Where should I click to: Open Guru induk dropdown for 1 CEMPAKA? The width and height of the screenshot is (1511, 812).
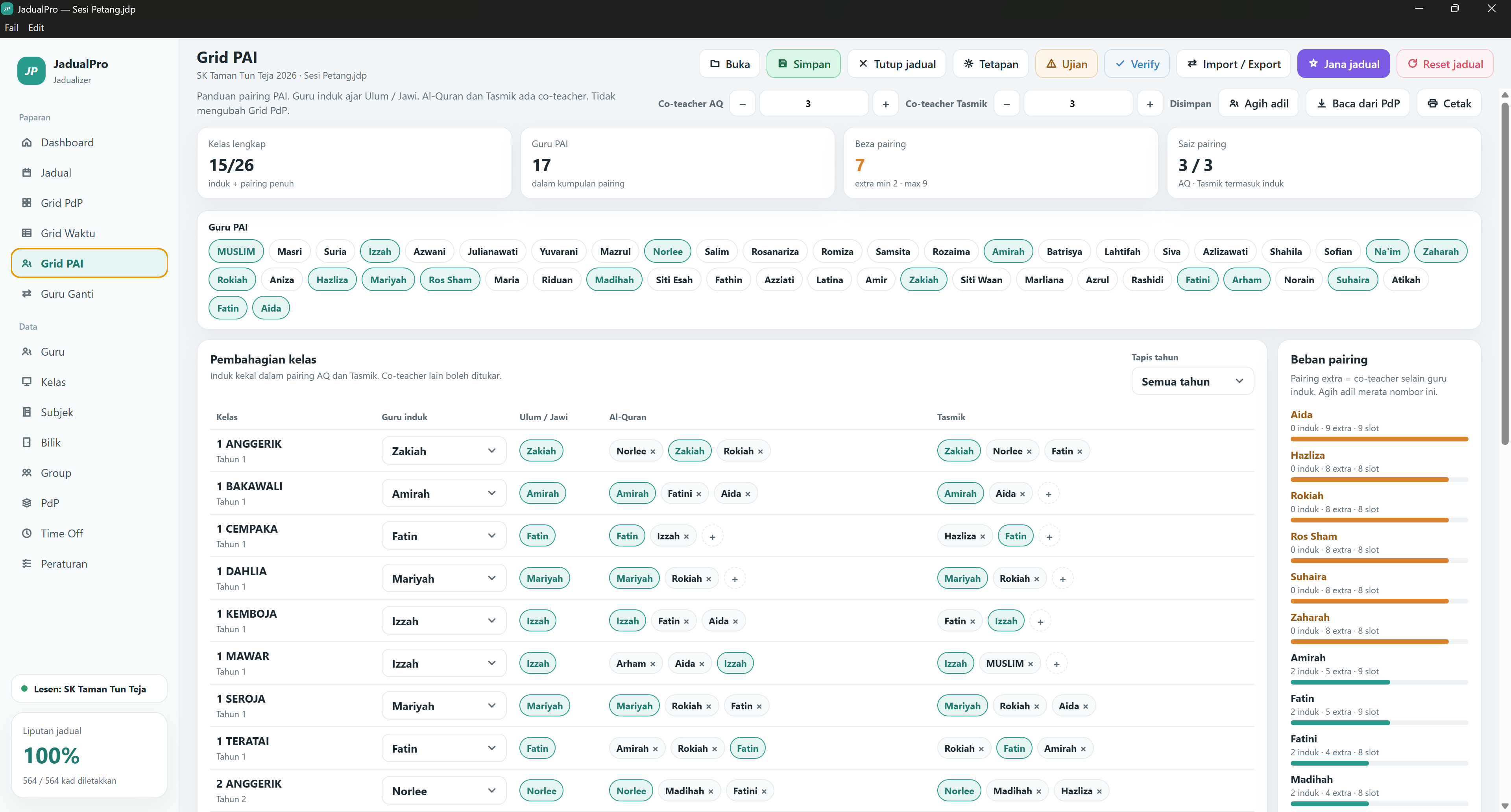pos(443,536)
